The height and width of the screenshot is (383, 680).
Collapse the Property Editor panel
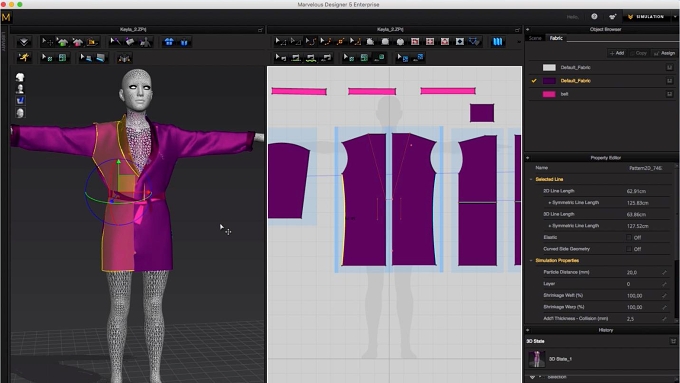pos(528,158)
